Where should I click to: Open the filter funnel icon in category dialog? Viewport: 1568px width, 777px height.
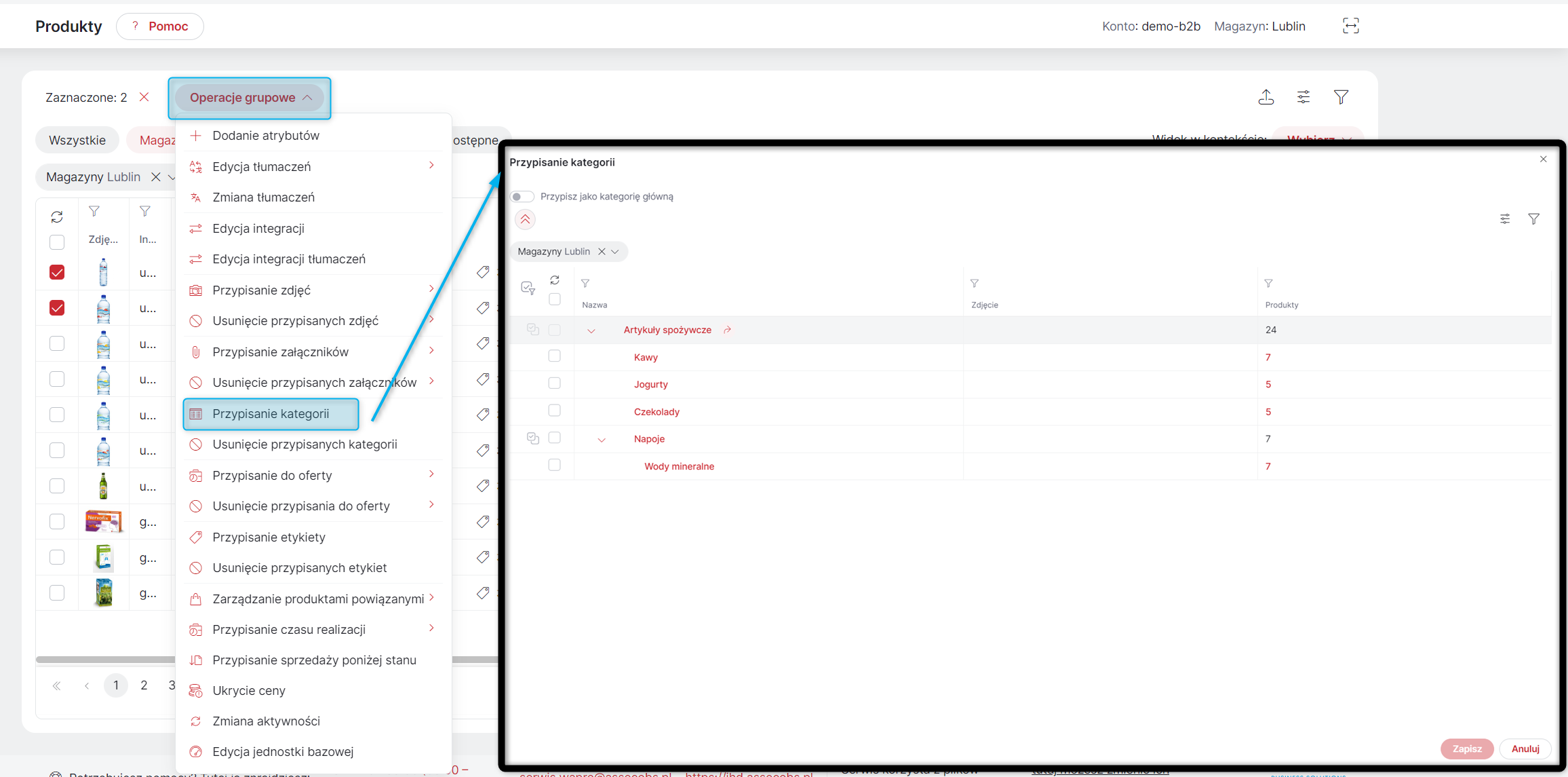pyautogui.click(x=1533, y=219)
